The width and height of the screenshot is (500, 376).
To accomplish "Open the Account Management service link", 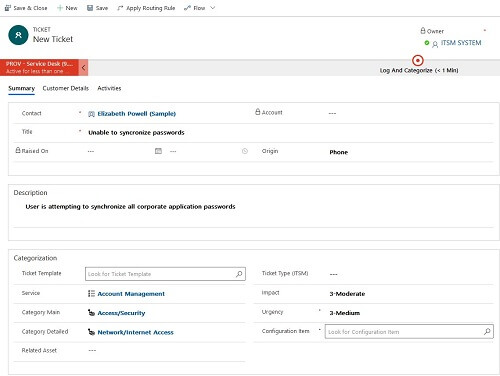I will [131, 294].
